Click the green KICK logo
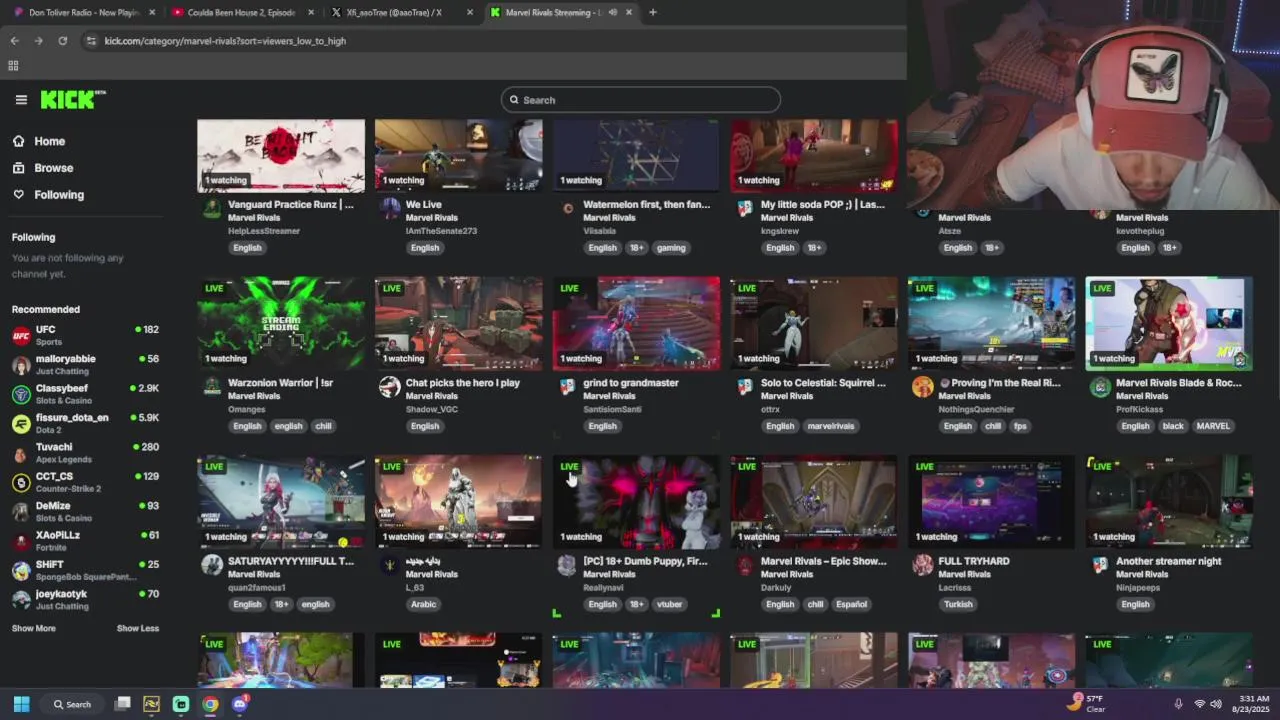Screen dimensions: 1280x720 point(72,99)
